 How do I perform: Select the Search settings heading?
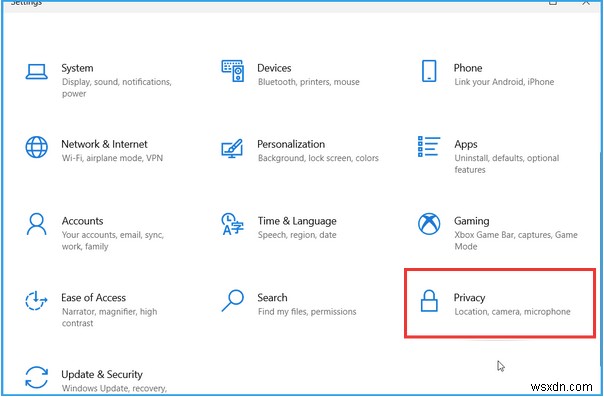pyautogui.click(x=272, y=298)
